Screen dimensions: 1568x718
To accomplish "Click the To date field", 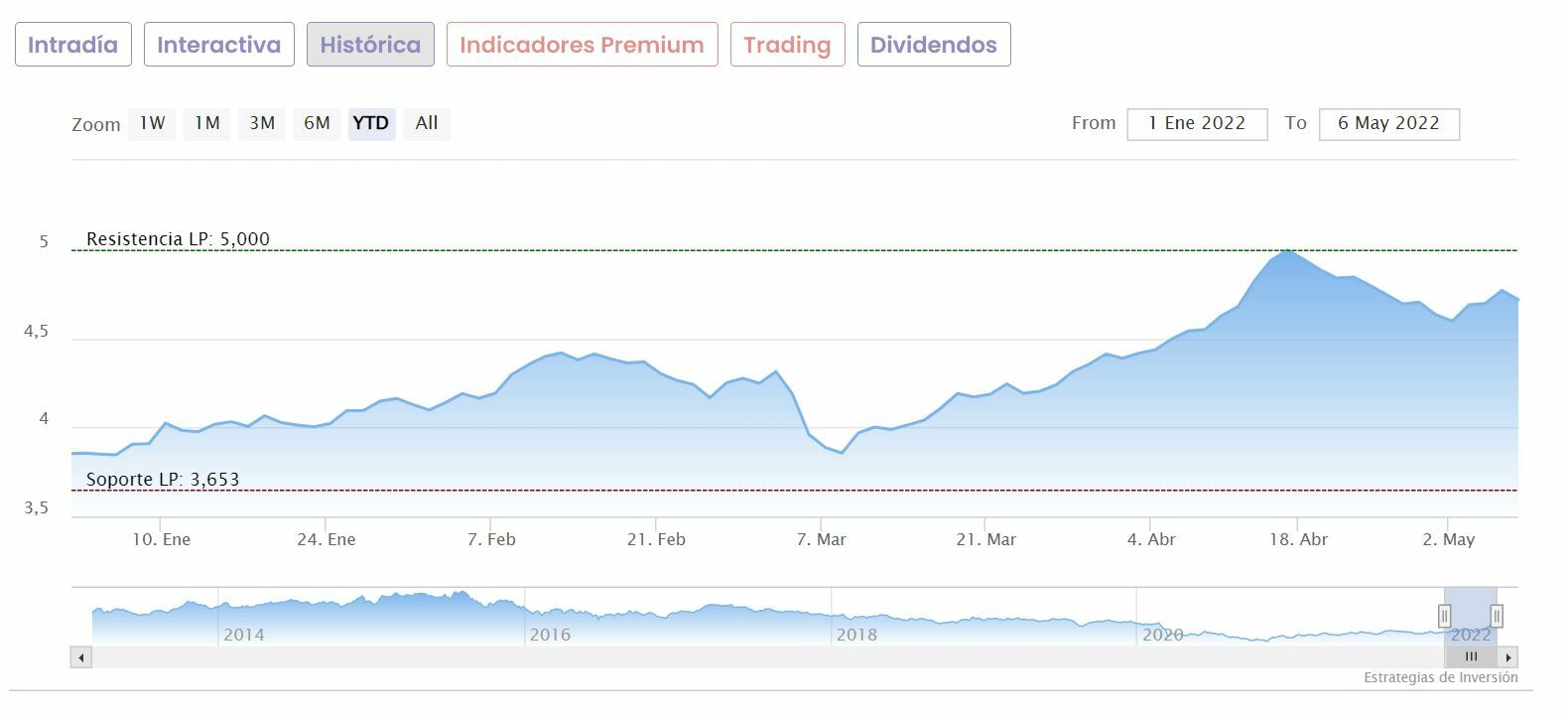I will pyautogui.click(x=1388, y=123).
